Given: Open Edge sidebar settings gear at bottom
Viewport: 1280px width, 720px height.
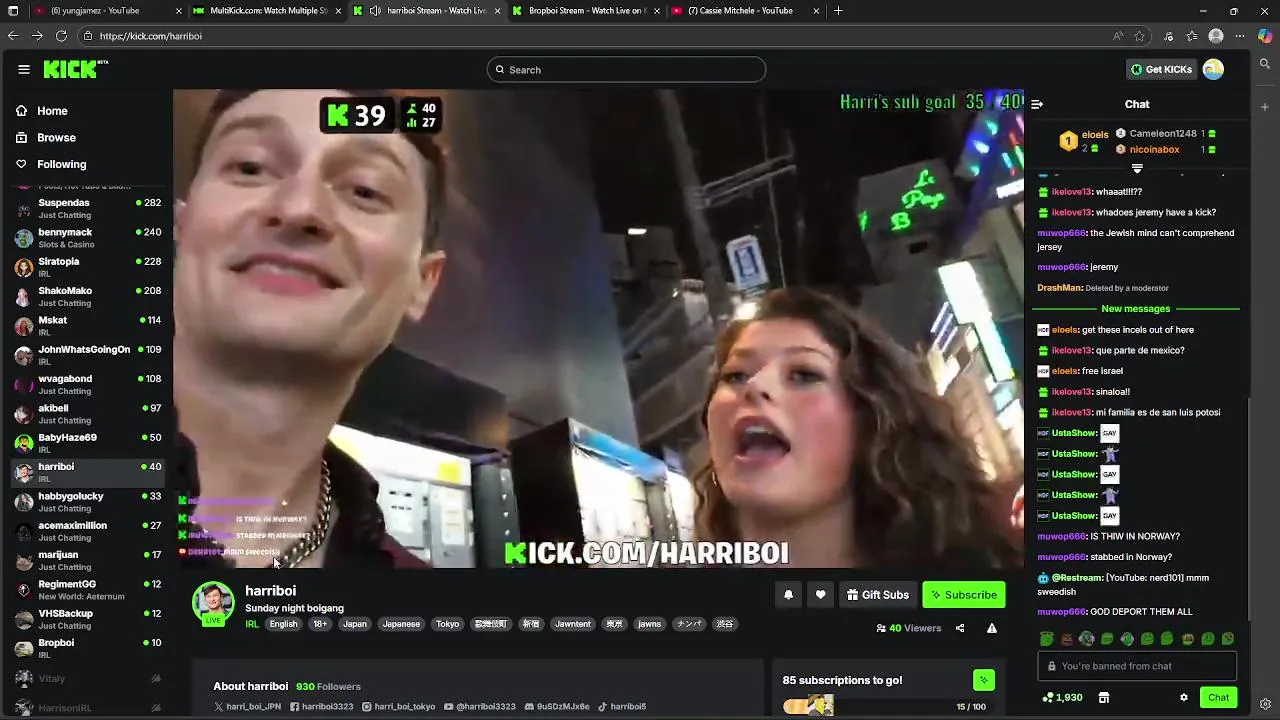Looking at the screenshot, I should coord(1265,704).
